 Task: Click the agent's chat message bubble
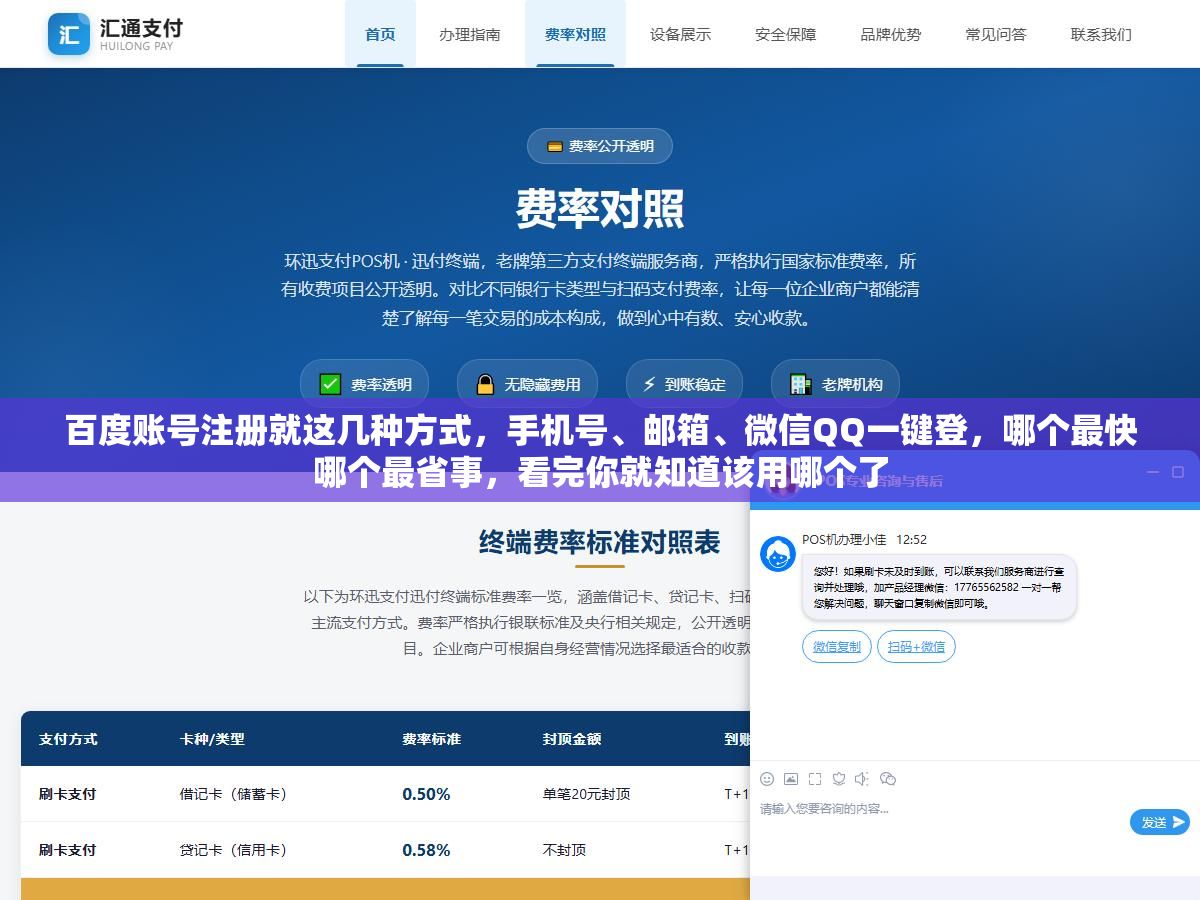[x=939, y=587]
